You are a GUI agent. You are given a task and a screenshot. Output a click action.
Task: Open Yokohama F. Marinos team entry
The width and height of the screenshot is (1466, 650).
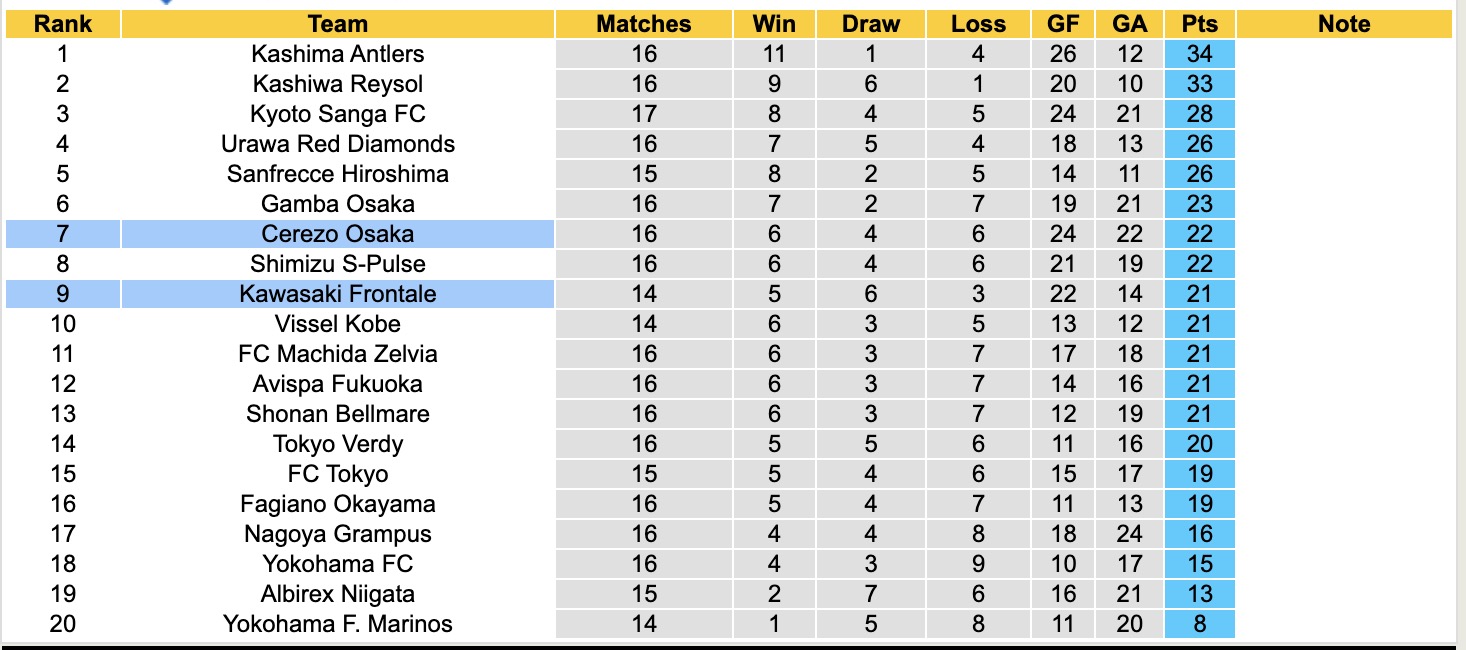pos(338,624)
